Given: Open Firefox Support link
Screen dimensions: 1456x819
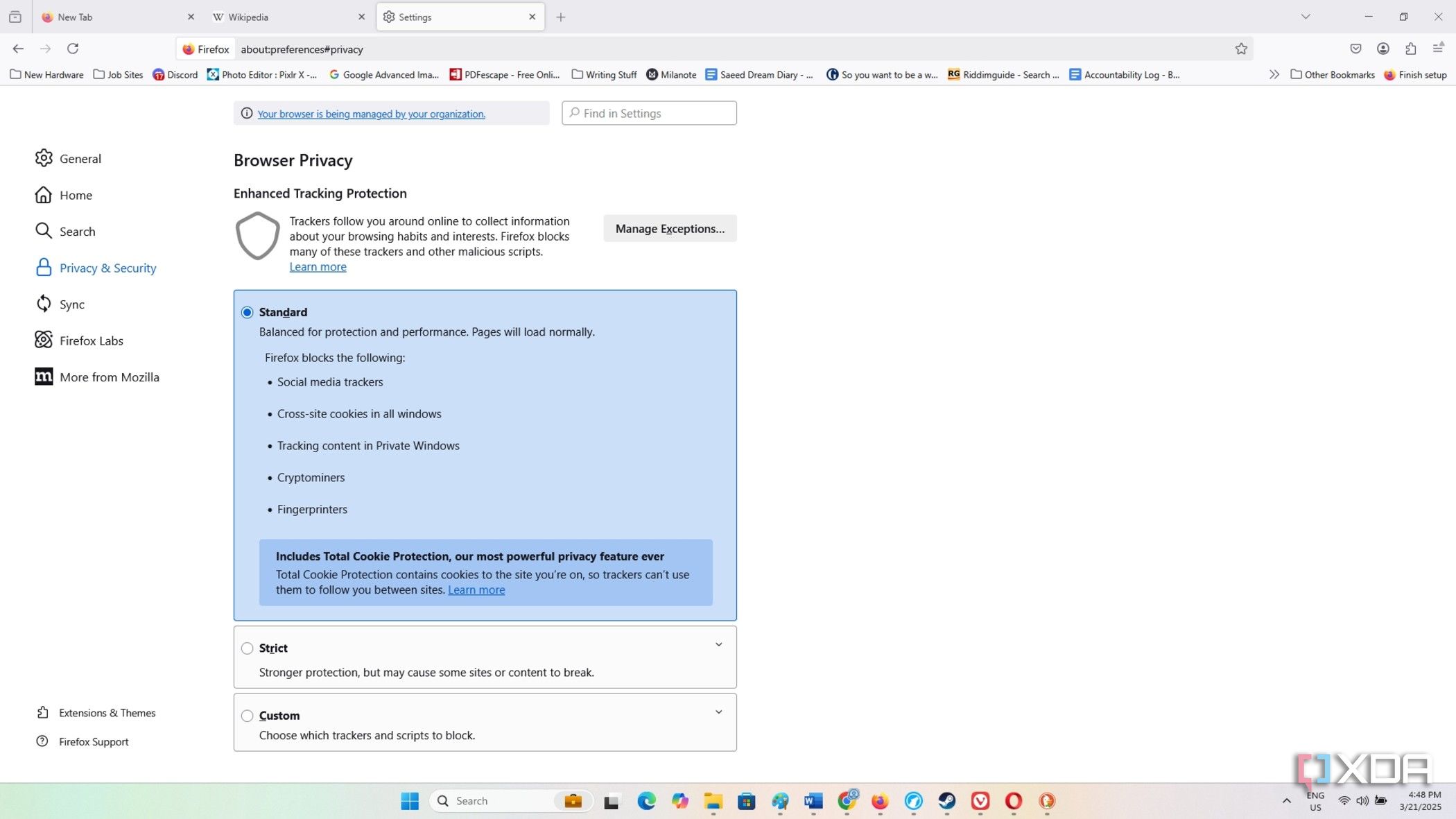Looking at the screenshot, I should 82,741.
